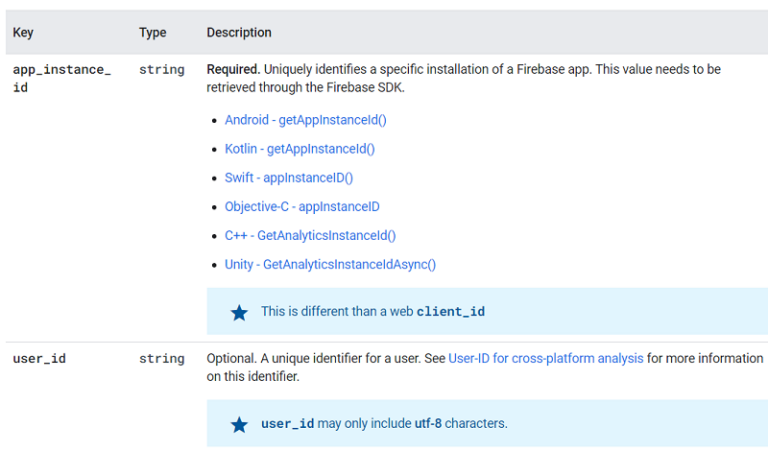Screen dimensions: 768x451
Task: Click the star icon beside the client_id note
Action: pos(239,312)
